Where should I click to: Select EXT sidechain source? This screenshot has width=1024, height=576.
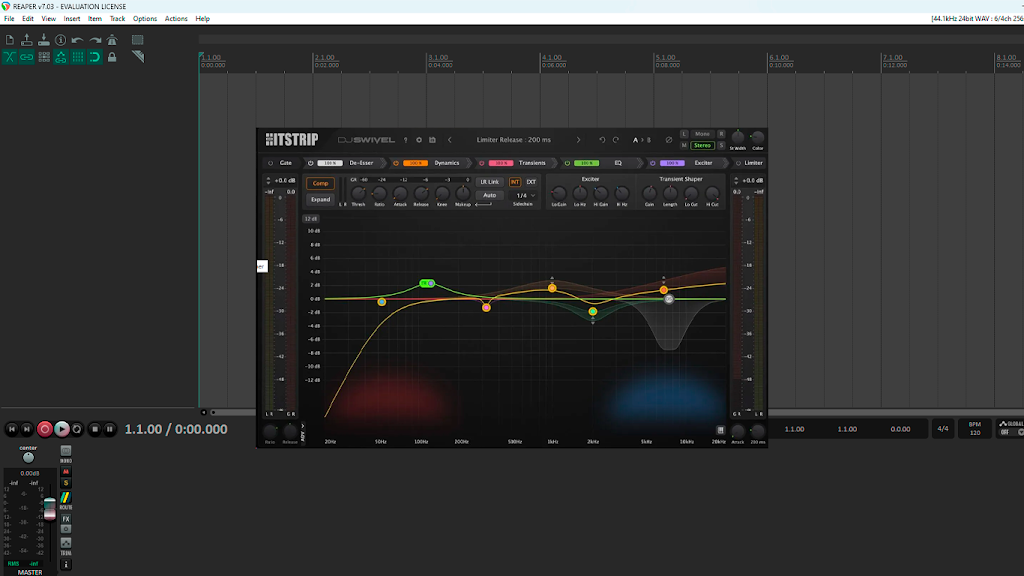531,182
